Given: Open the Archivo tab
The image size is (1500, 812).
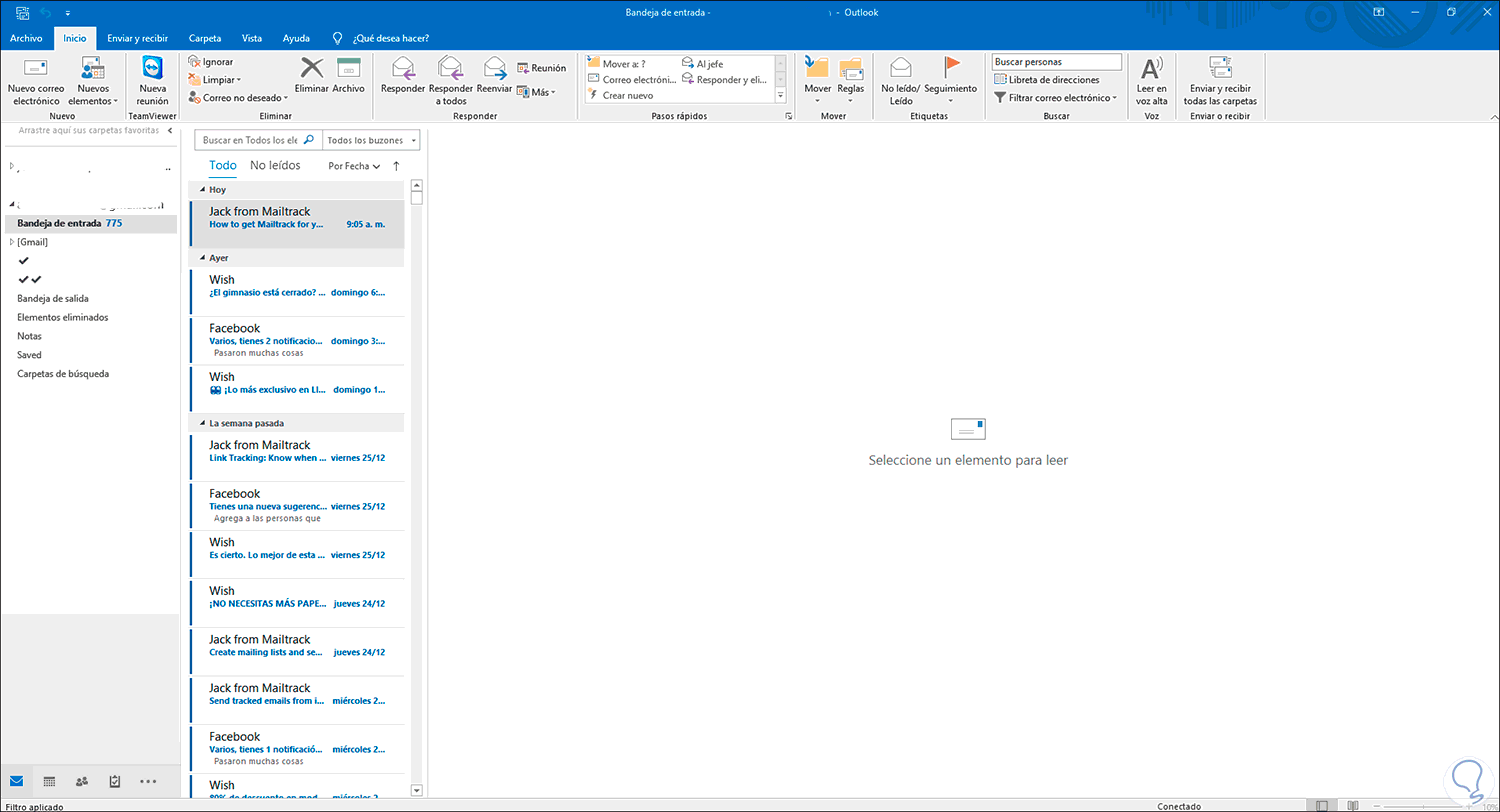Looking at the screenshot, I should pos(26,38).
